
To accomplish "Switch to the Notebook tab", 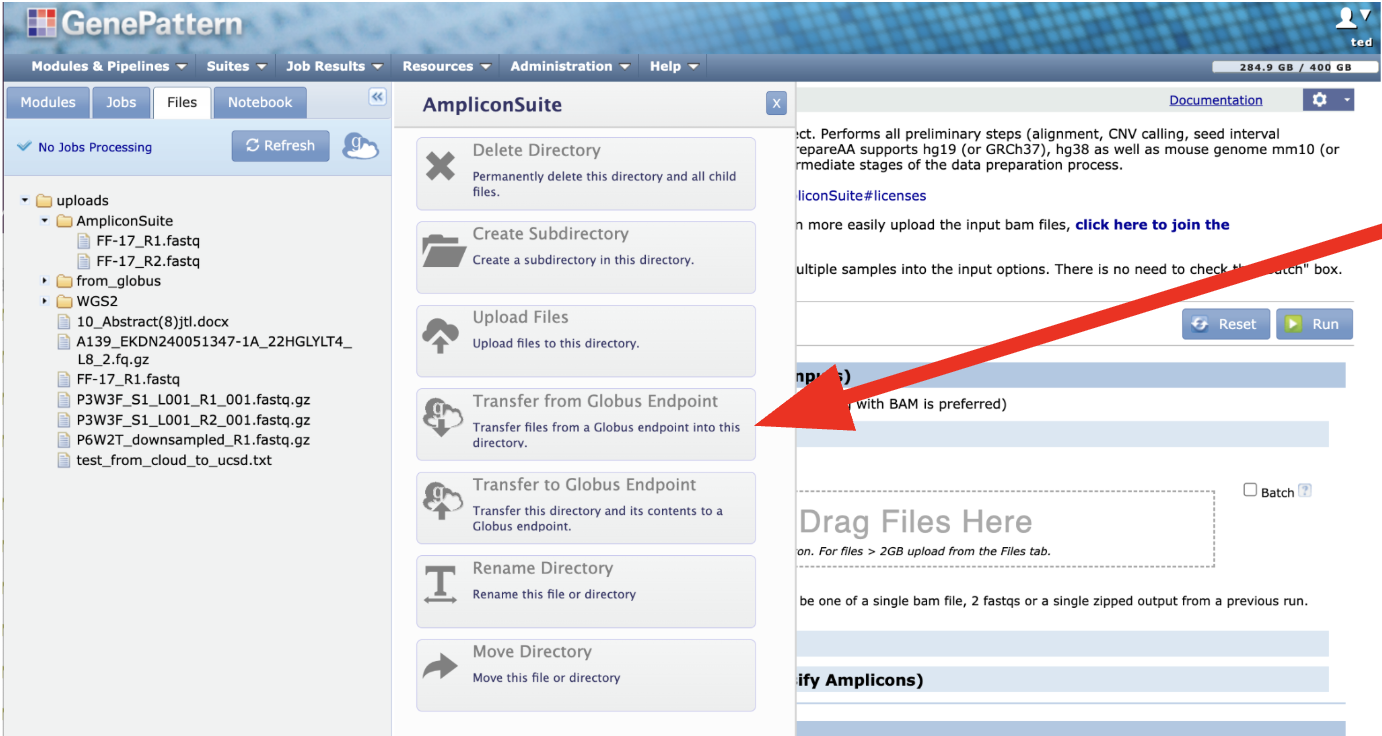I will (260, 102).
